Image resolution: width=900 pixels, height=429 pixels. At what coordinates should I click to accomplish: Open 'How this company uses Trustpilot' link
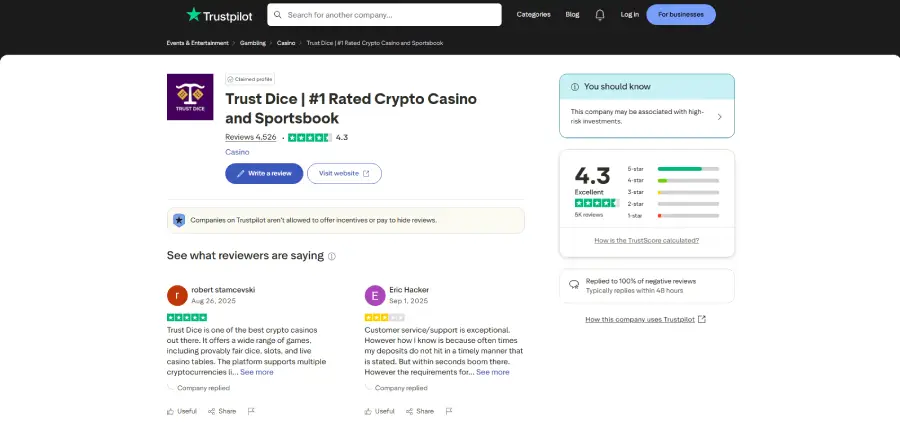pyautogui.click(x=646, y=319)
